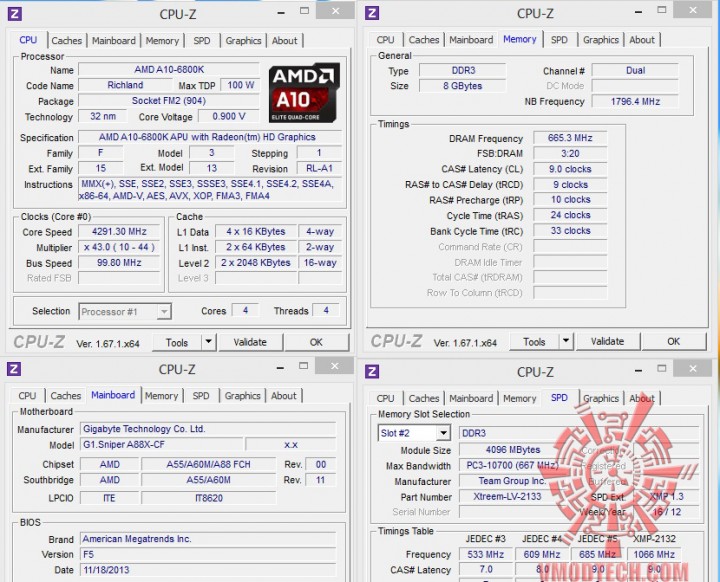The width and height of the screenshot is (720, 582).
Task: Switch to Caches tab in CPU window
Action: tap(67, 40)
